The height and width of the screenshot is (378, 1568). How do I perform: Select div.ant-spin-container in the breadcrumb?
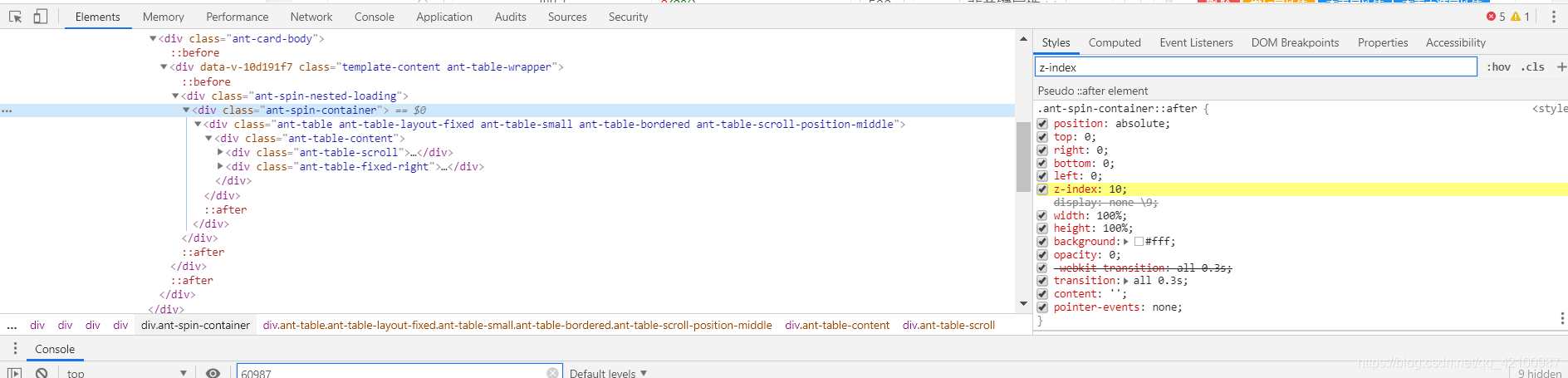[x=195, y=326]
